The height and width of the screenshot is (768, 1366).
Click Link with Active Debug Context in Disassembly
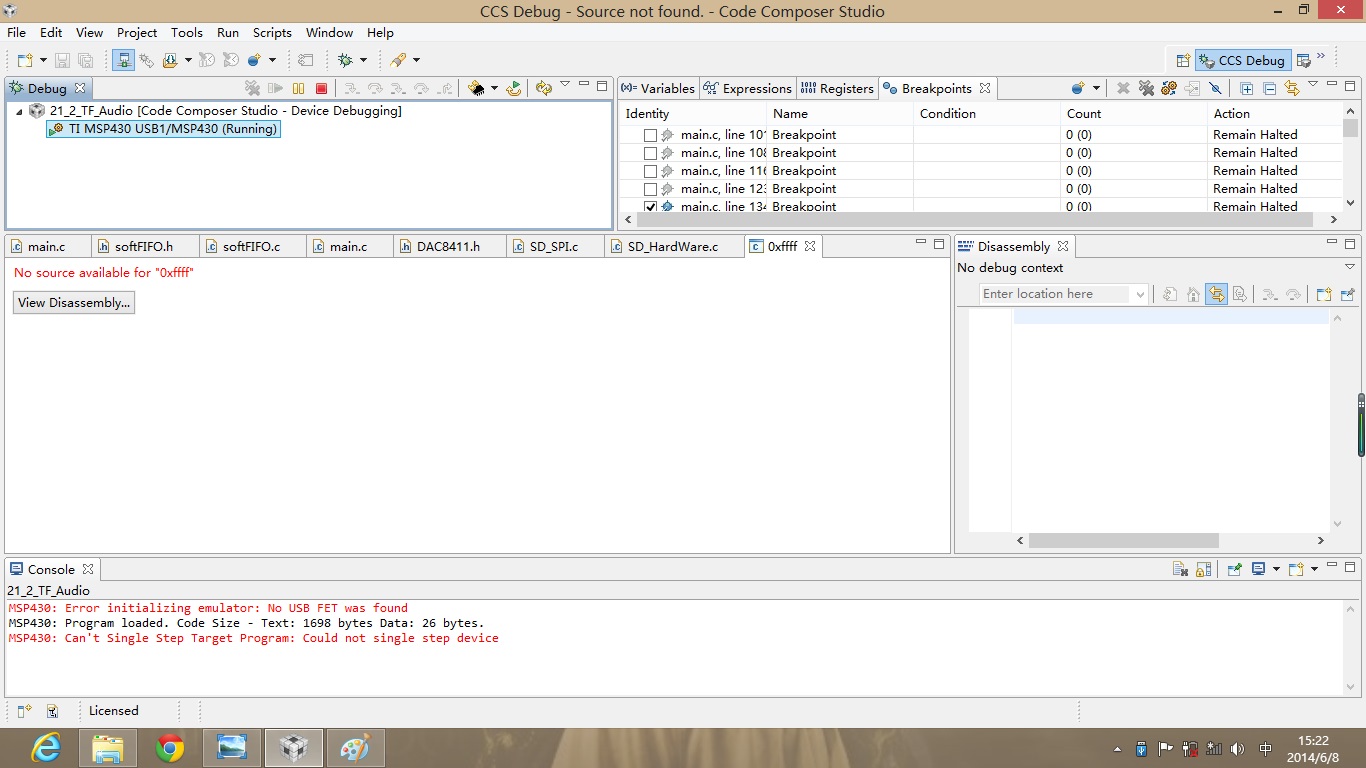1216,294
